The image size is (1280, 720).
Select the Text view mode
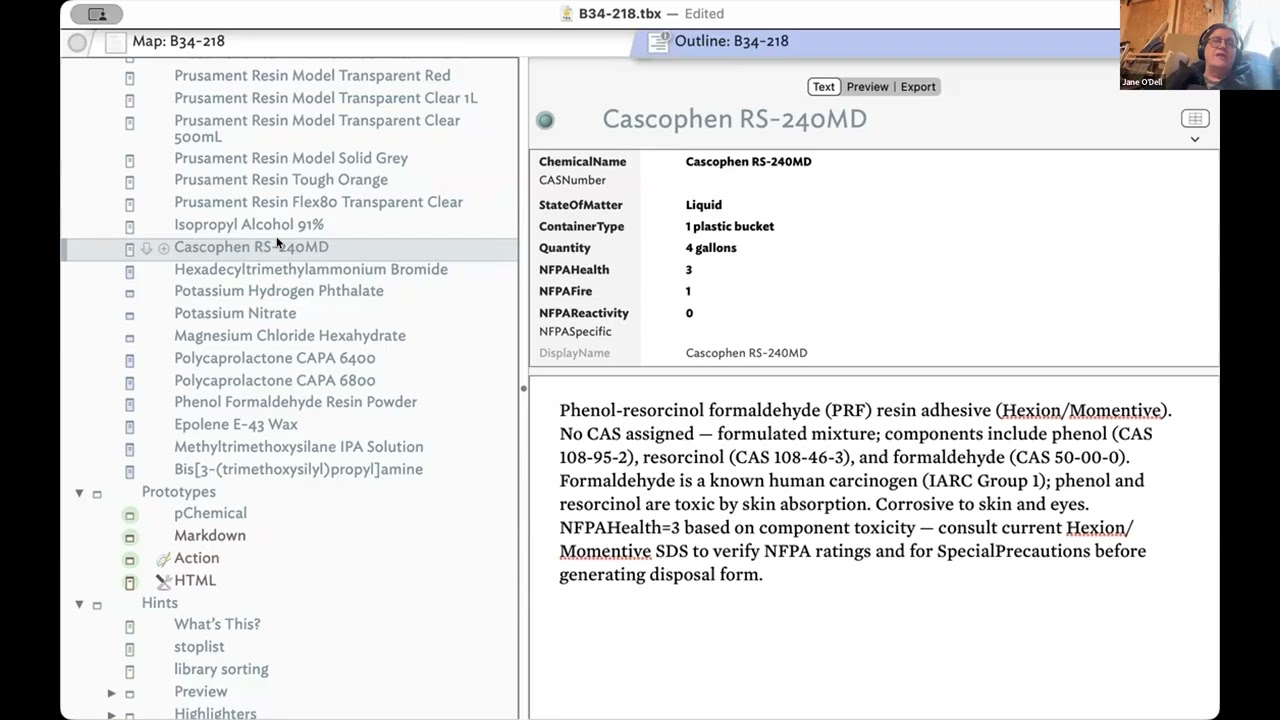823,87
